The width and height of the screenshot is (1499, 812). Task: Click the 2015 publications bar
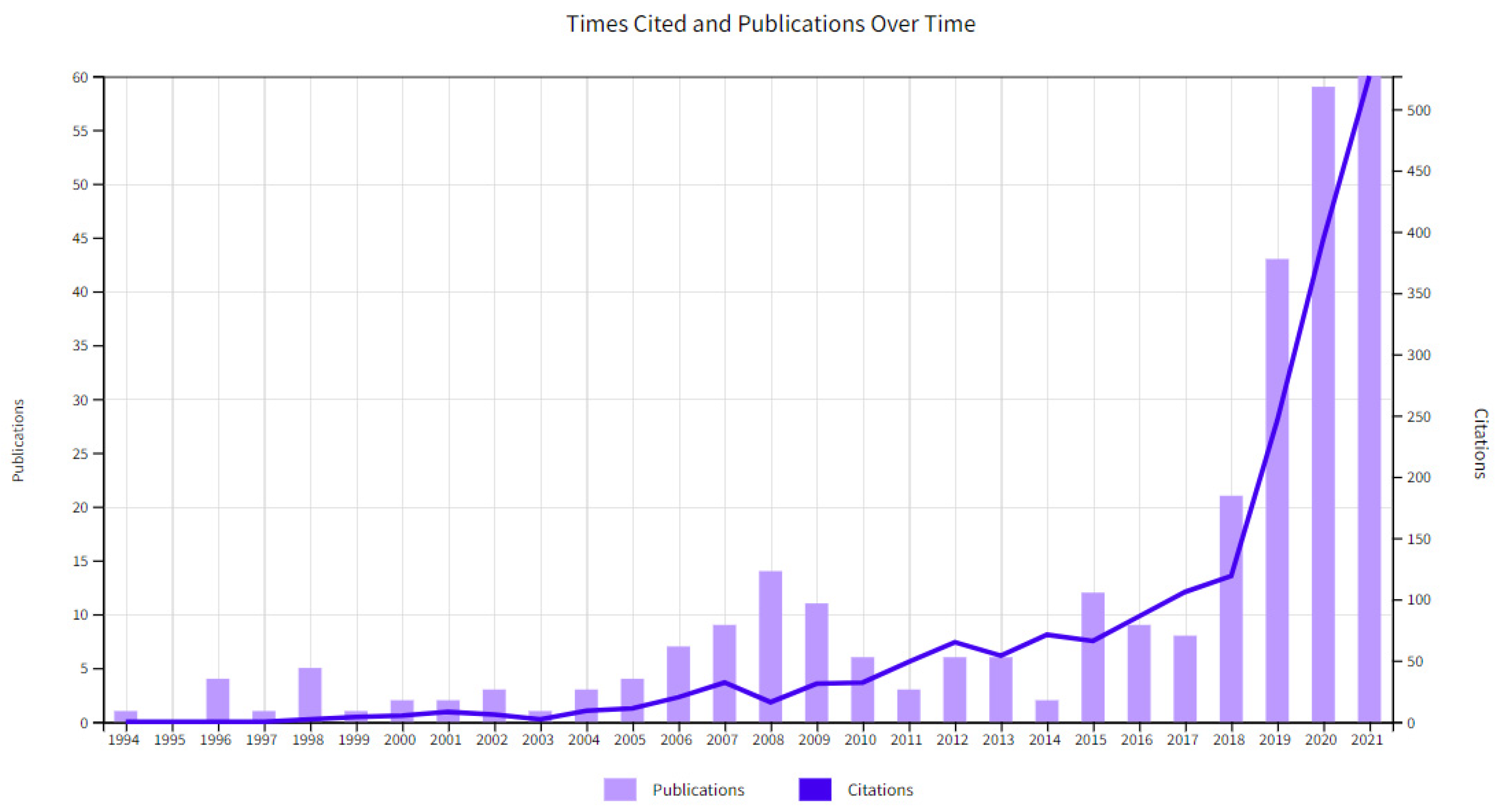point(1093,681)
